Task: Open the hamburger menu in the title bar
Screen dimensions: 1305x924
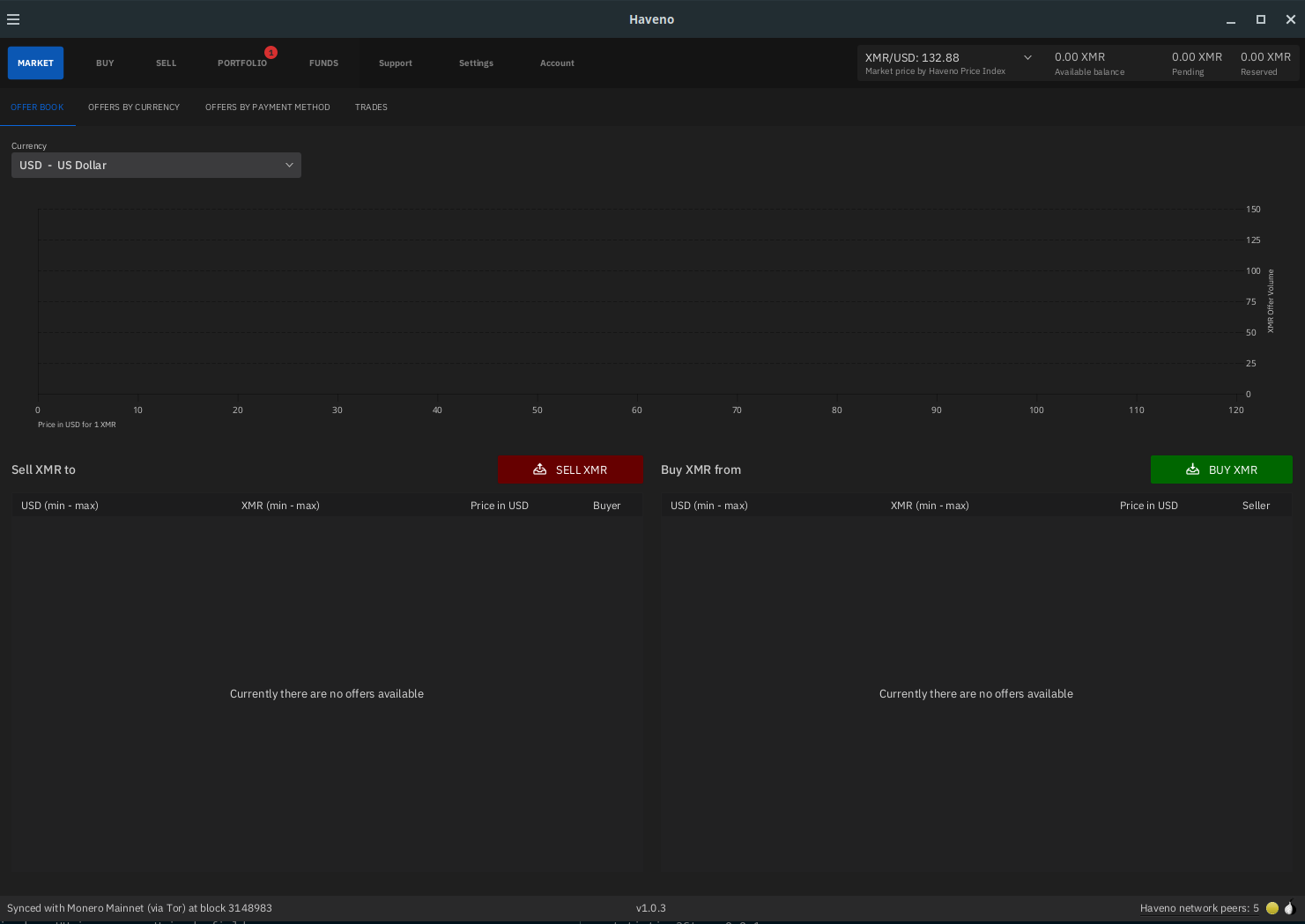Action: (x=13, y=19)
